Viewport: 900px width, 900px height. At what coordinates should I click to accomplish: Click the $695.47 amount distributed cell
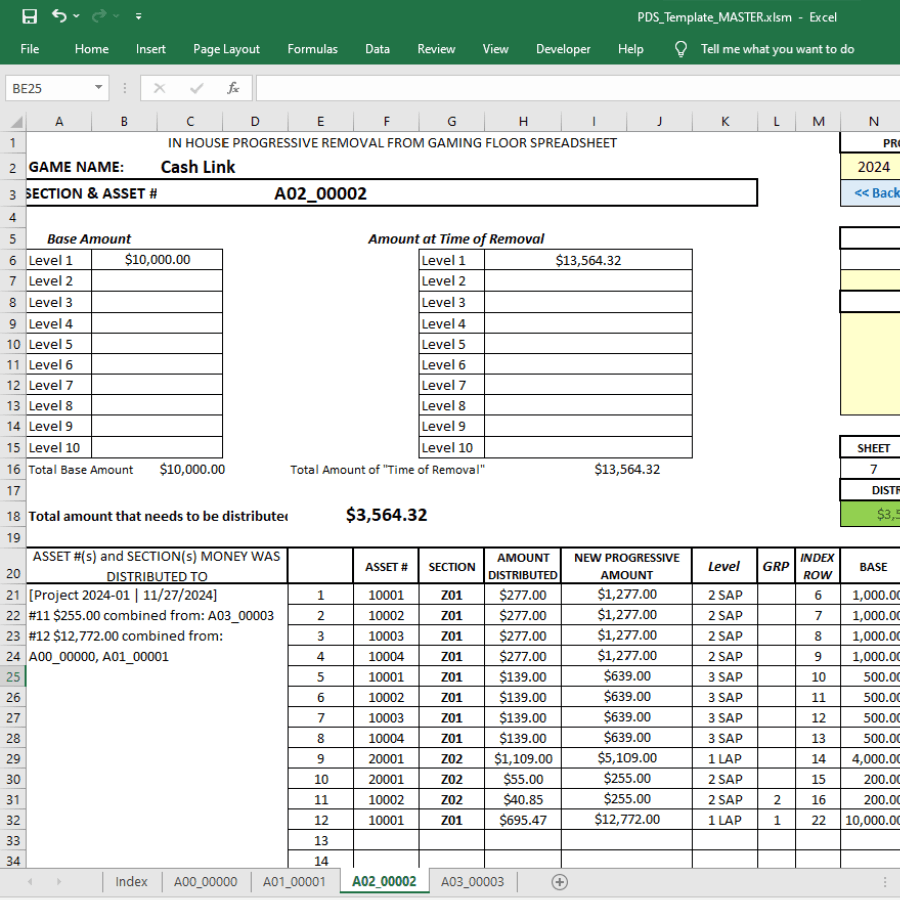[x=523, y=820]
